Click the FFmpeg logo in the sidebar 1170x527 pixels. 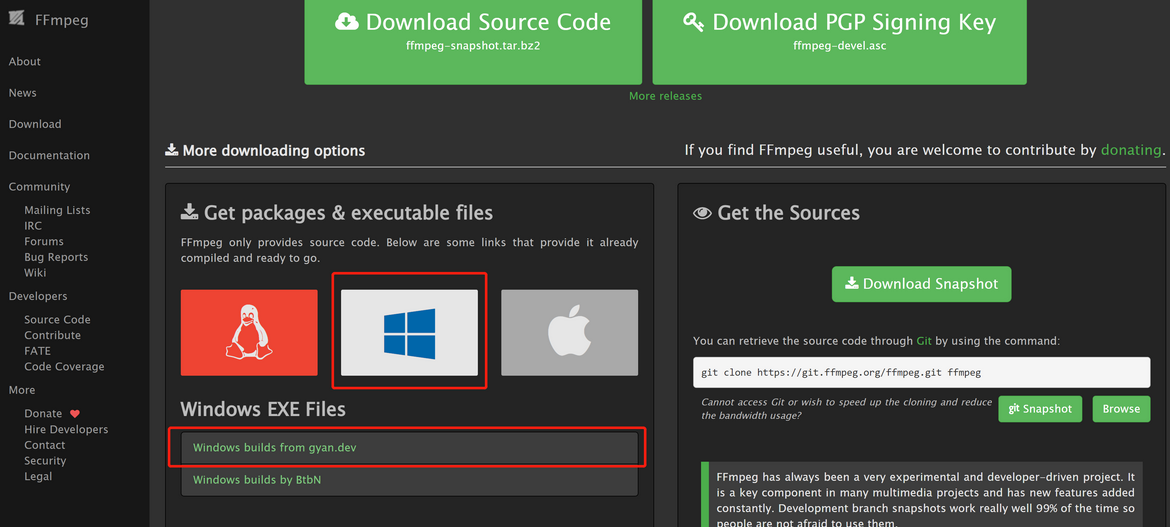point(17,20)
